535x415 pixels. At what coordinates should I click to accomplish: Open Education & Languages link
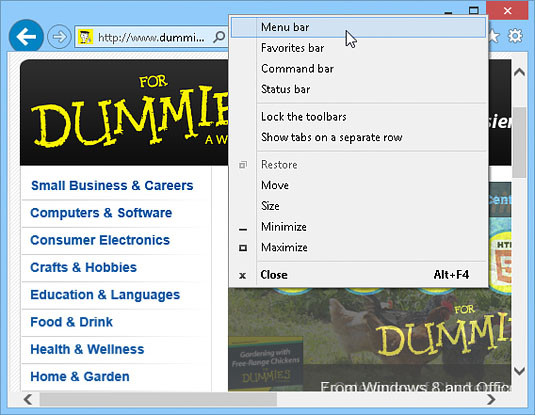[105, 295]
